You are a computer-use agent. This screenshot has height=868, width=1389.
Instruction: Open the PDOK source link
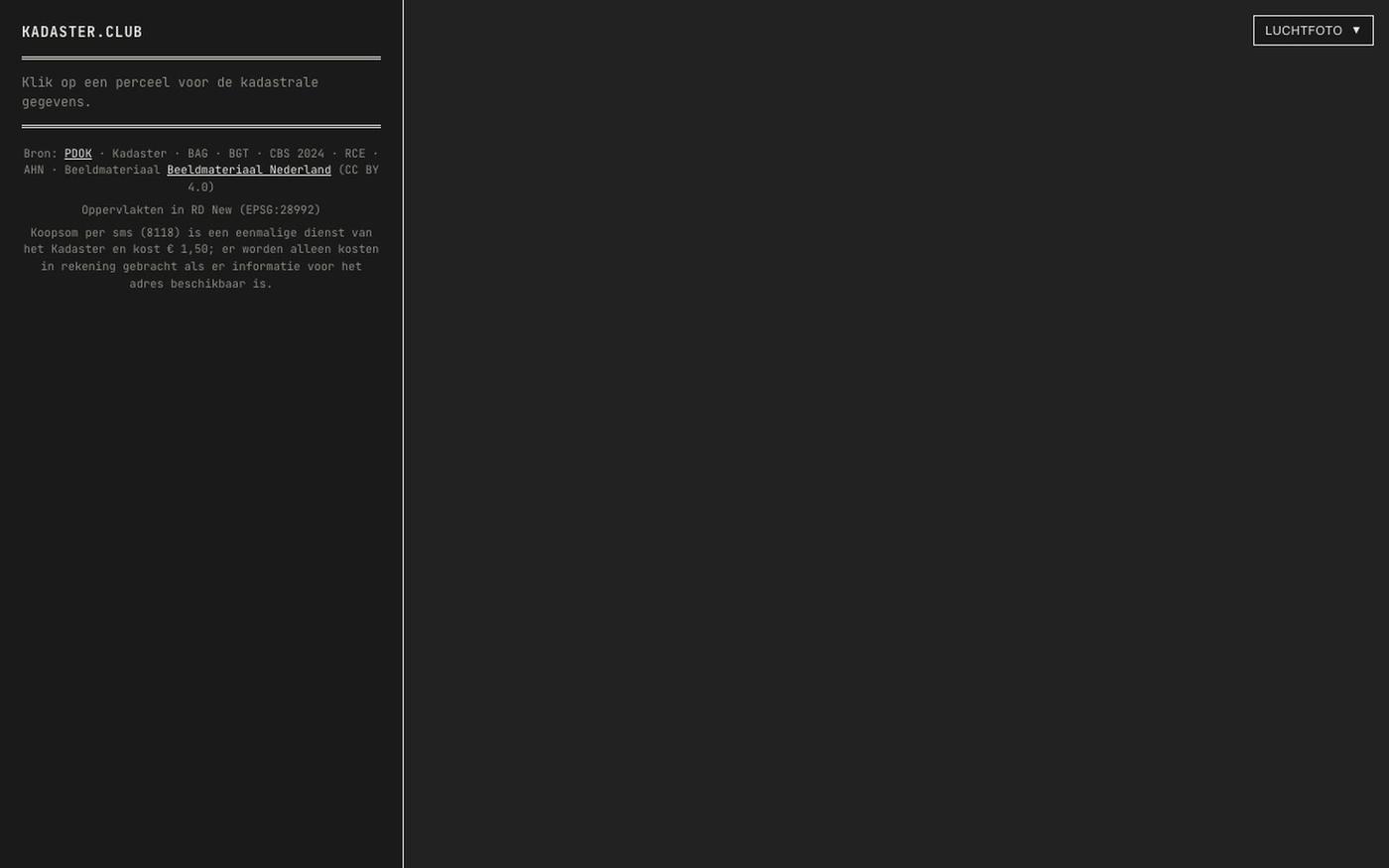pos(77,154)
